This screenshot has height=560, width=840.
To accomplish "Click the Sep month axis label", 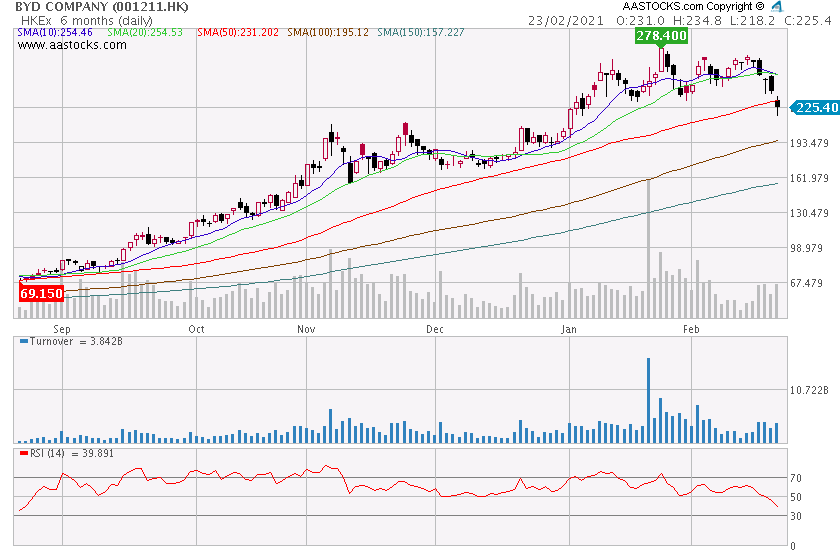I will 62,329.
